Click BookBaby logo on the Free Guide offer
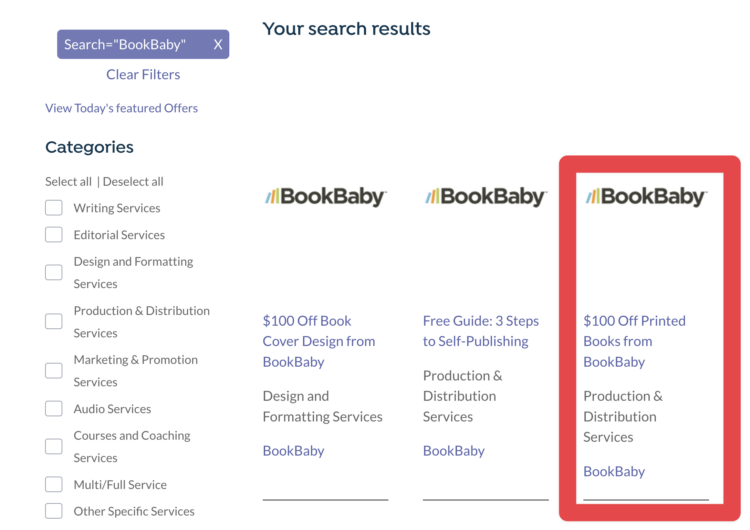Screen dimensions: 750x530 coord(486,197)
